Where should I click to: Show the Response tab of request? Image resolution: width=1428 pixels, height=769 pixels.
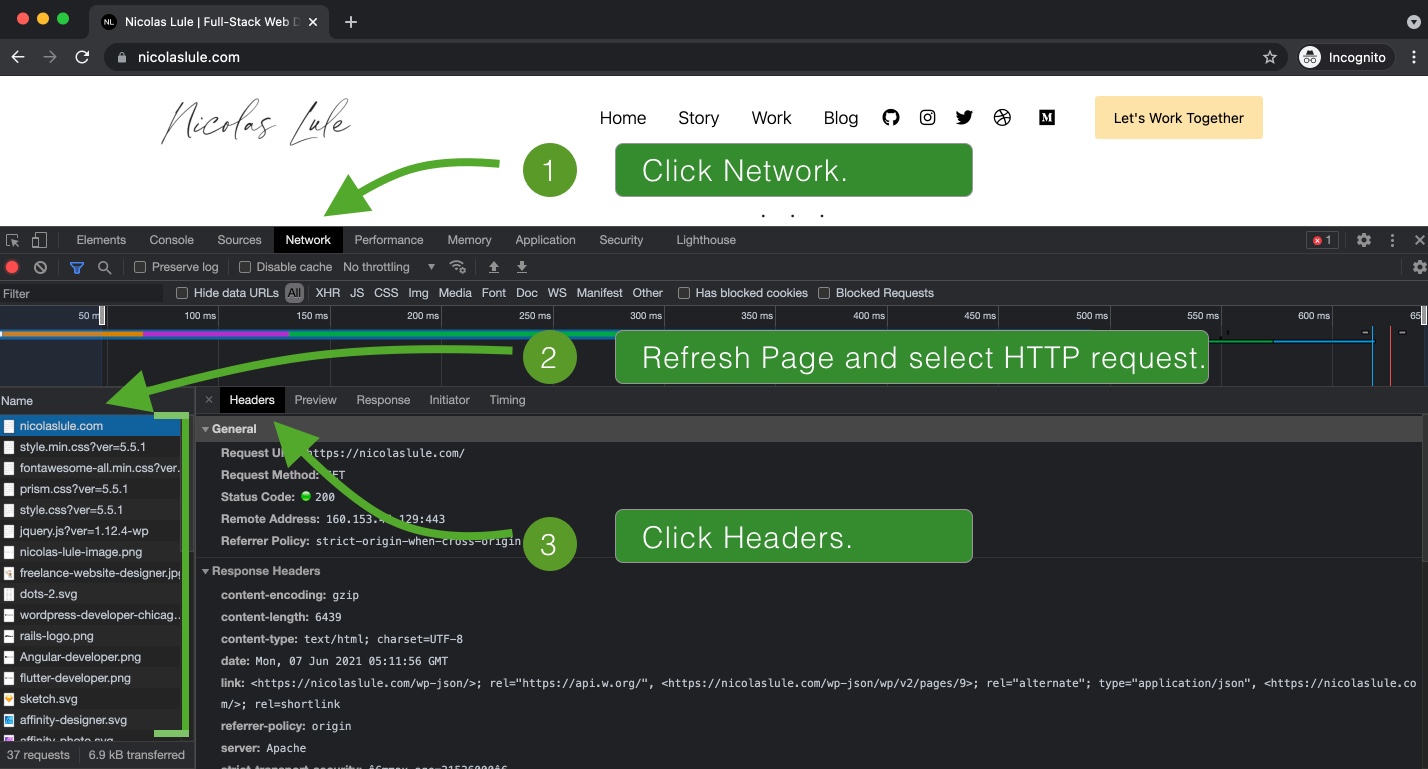point(383,400)
